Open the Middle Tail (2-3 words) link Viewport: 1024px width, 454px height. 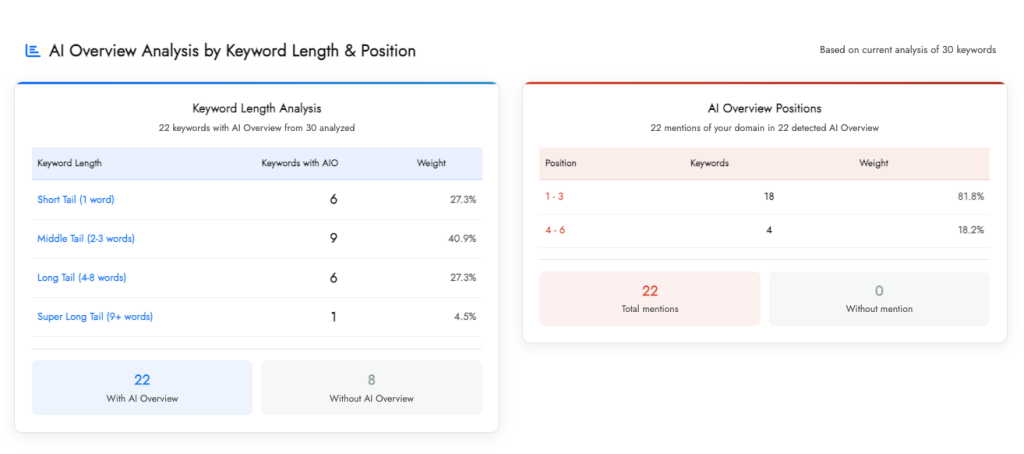point(86,239)
